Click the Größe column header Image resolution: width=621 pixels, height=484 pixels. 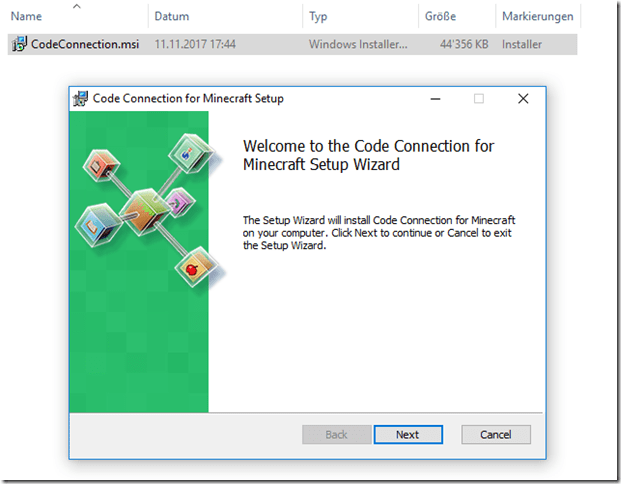point(442,17)
